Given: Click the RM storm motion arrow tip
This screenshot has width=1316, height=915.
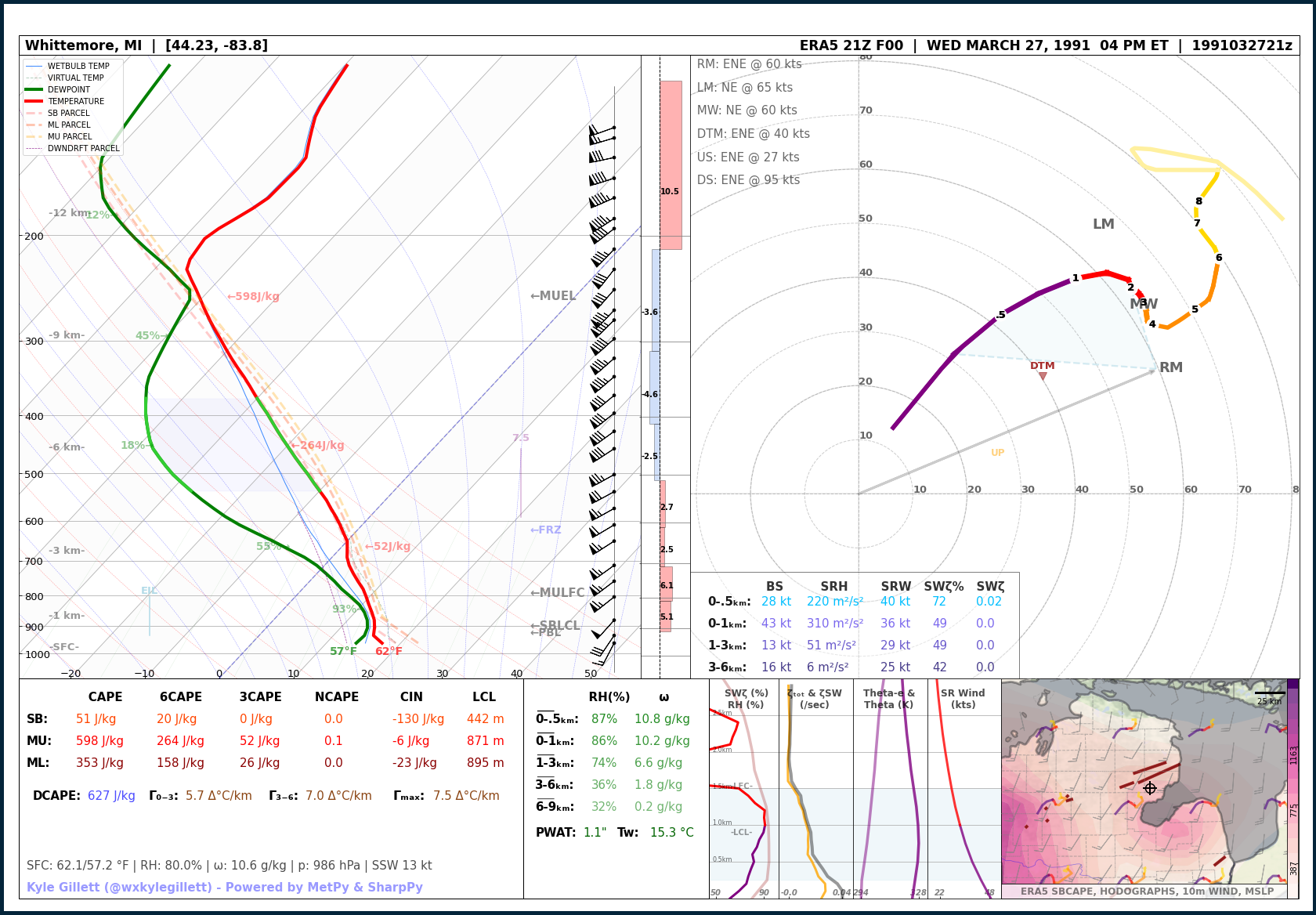Looking at the screenshot, I should [1155, 370].
